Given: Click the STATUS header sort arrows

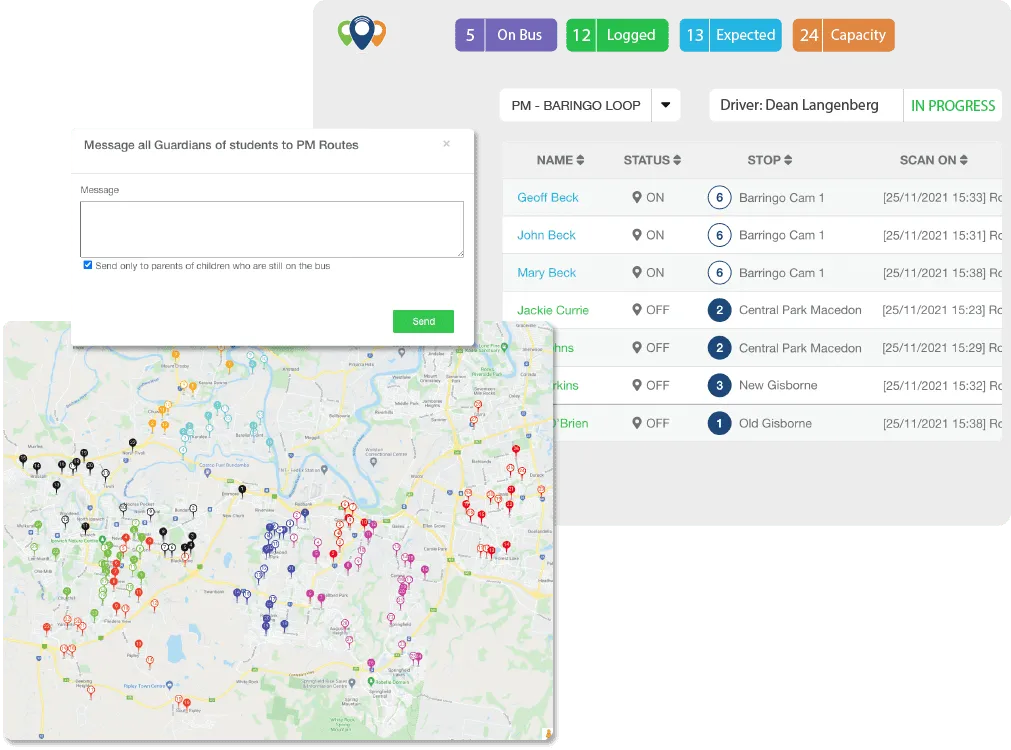Looking at the screenshot, I should [676, 160].
